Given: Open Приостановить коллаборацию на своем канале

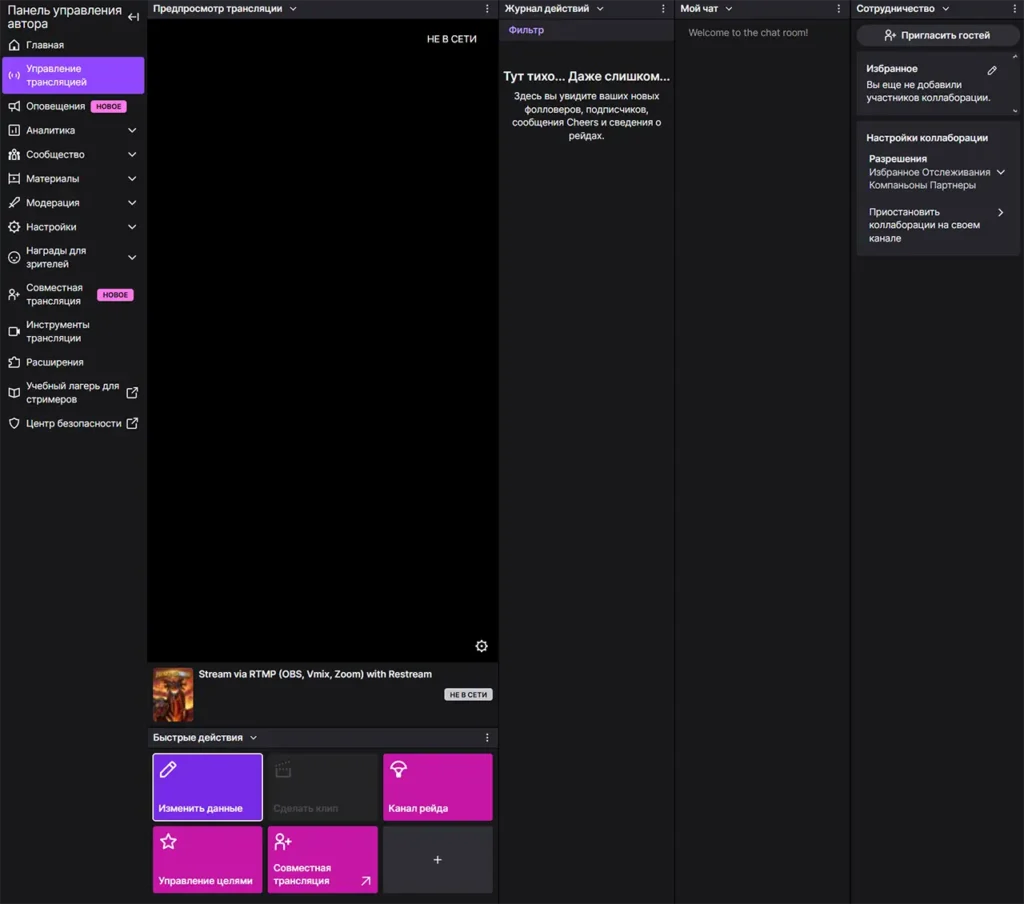Looking at the screenshot, I should click(x=936, y=225).
